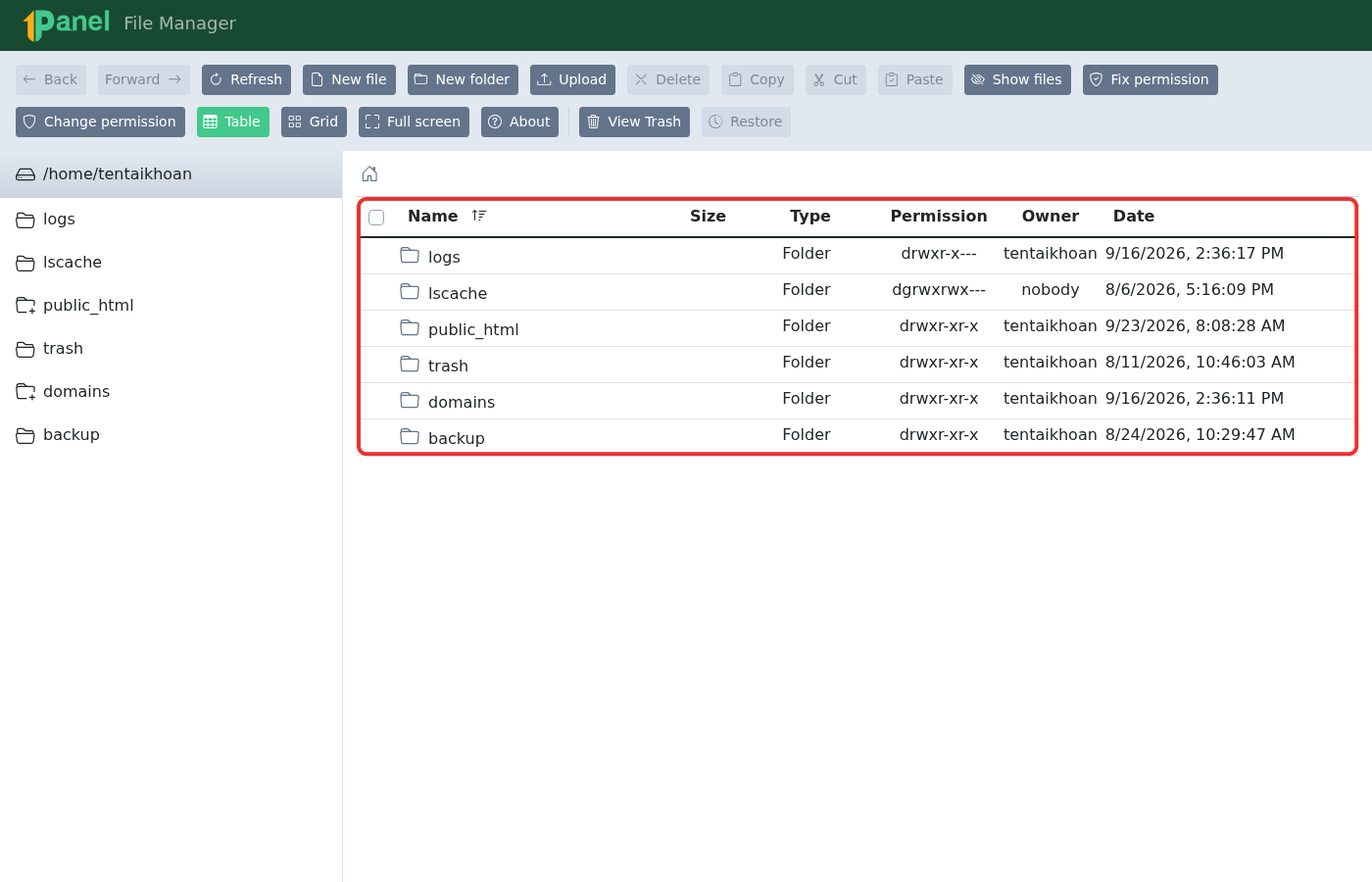The height and width of the screenshot is (882, 1372).
Task: Toggle Show files visibility
Action: coord(1017,79)
